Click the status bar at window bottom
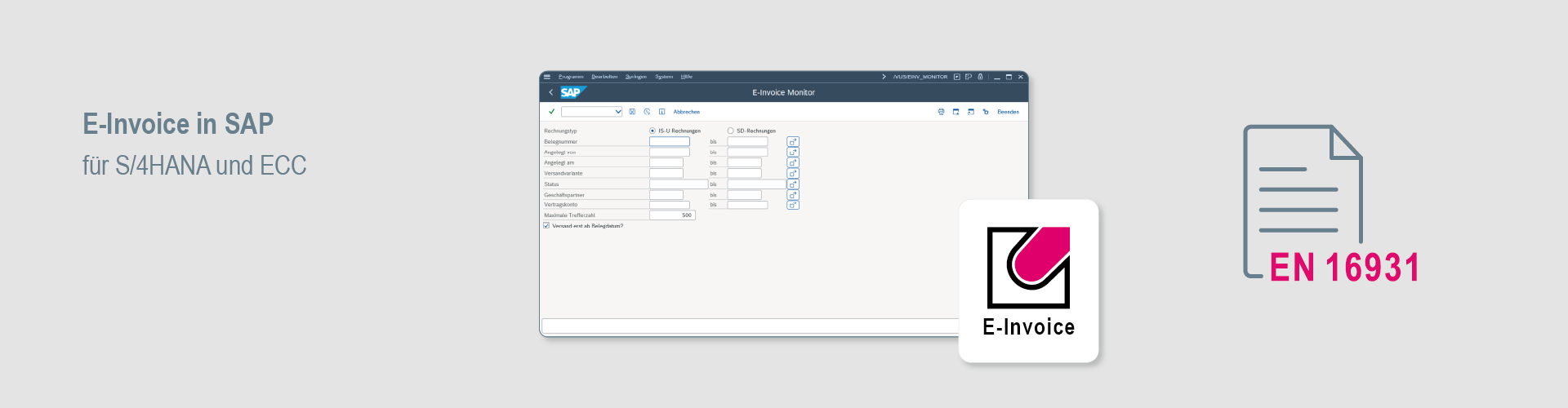 [x=750, y=326]
